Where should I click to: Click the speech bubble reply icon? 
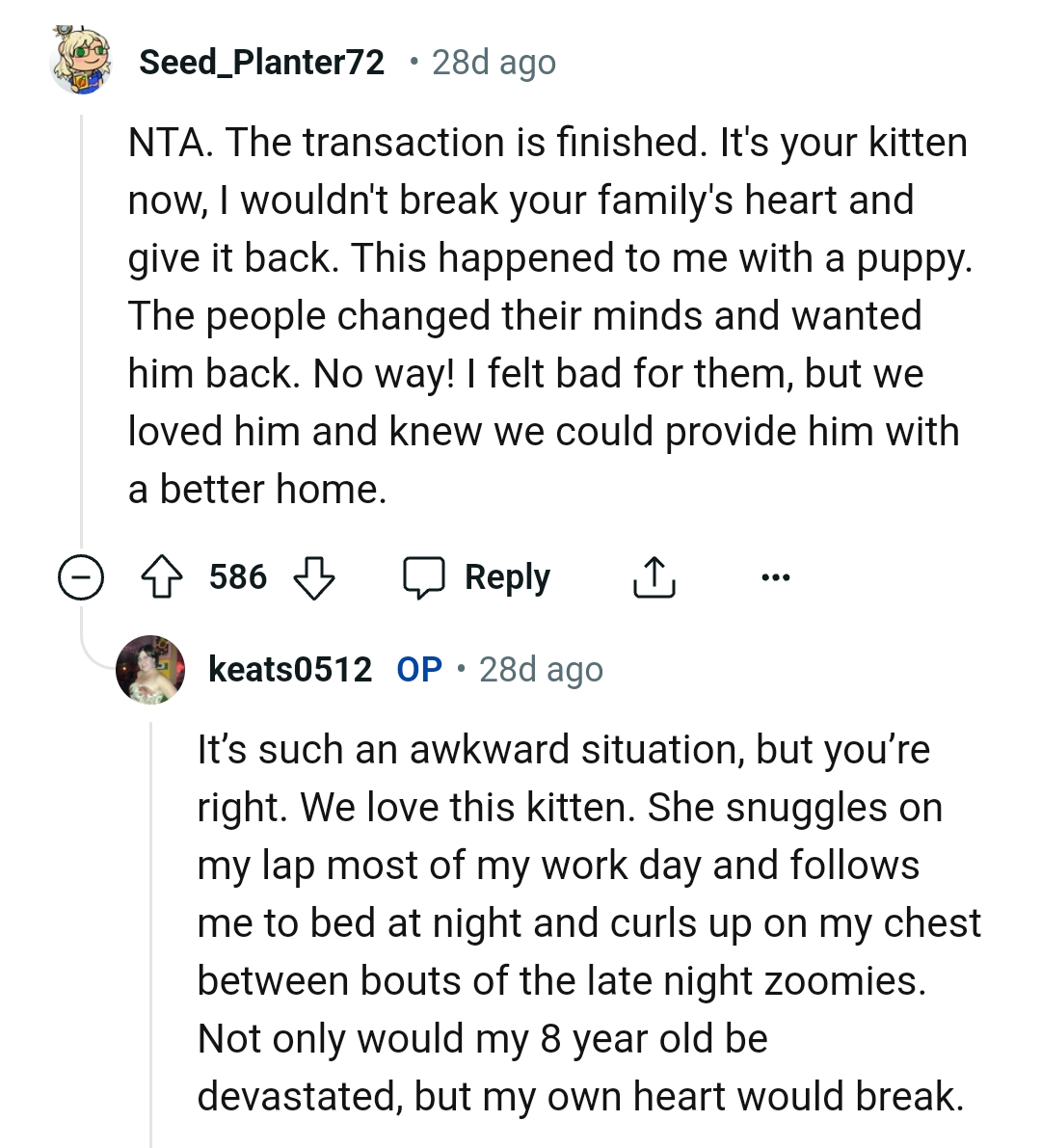(x=423, y=578)
